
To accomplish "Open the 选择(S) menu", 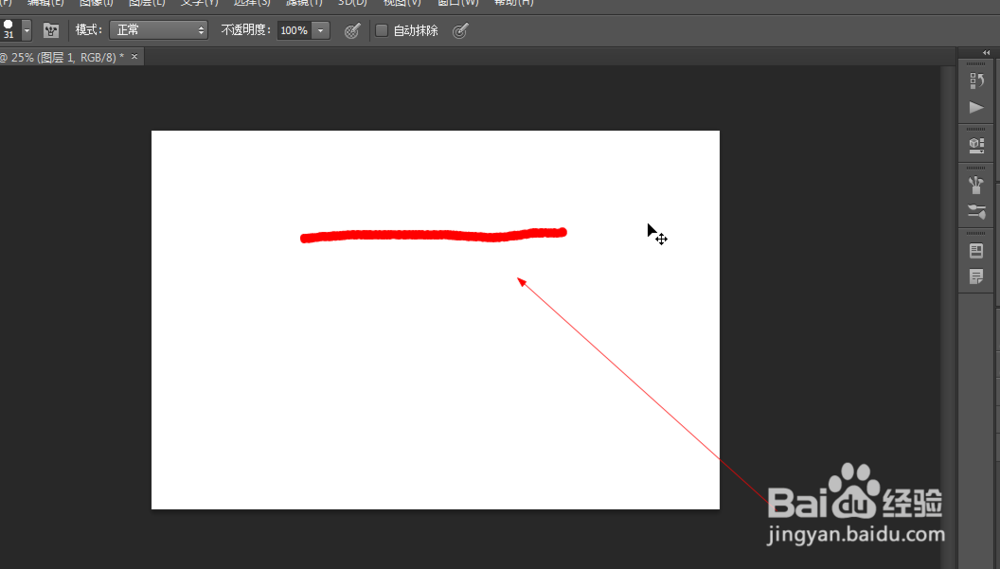I will tap(252, 3).
